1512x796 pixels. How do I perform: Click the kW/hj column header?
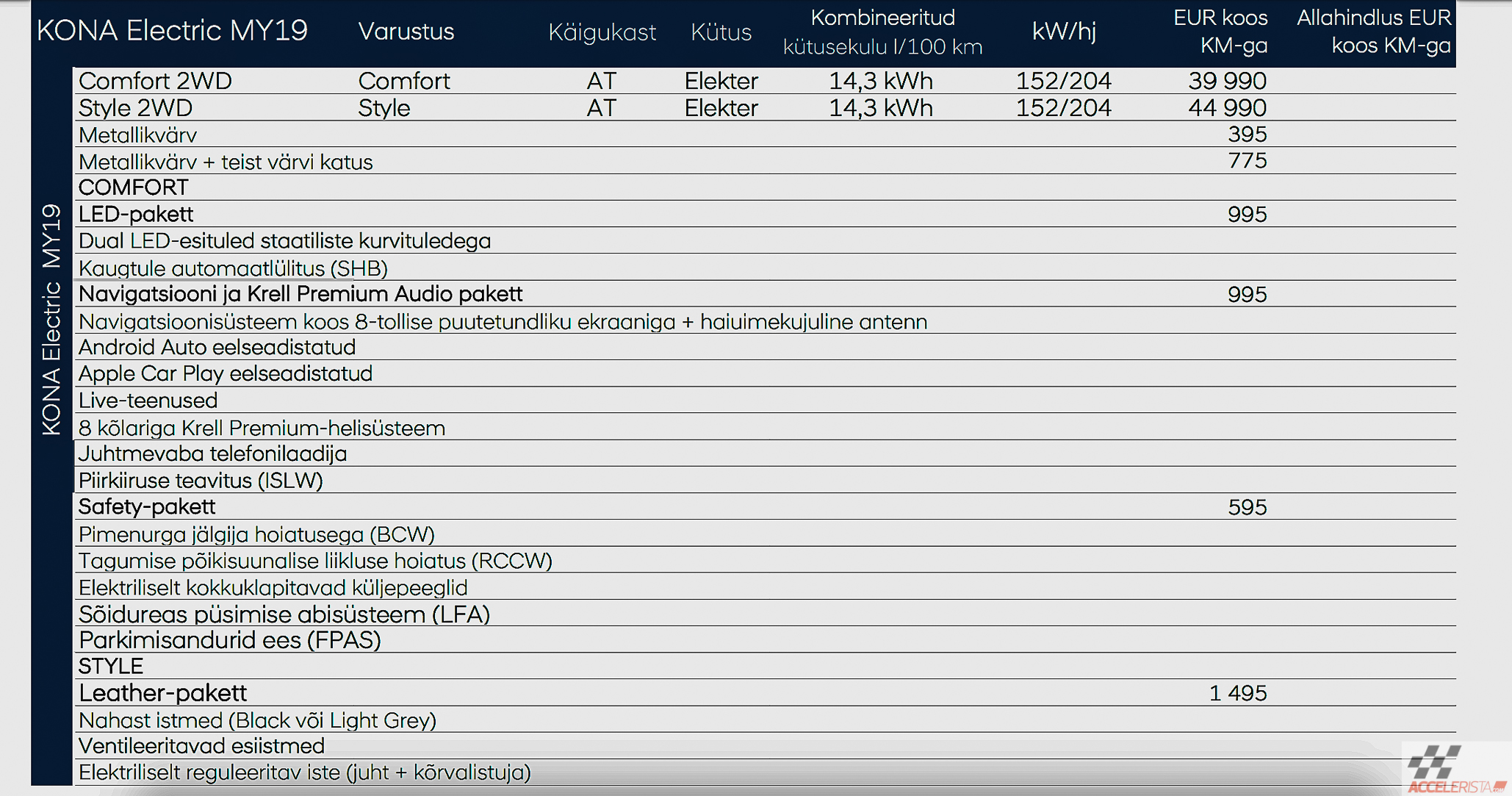tap(1063, 32)
